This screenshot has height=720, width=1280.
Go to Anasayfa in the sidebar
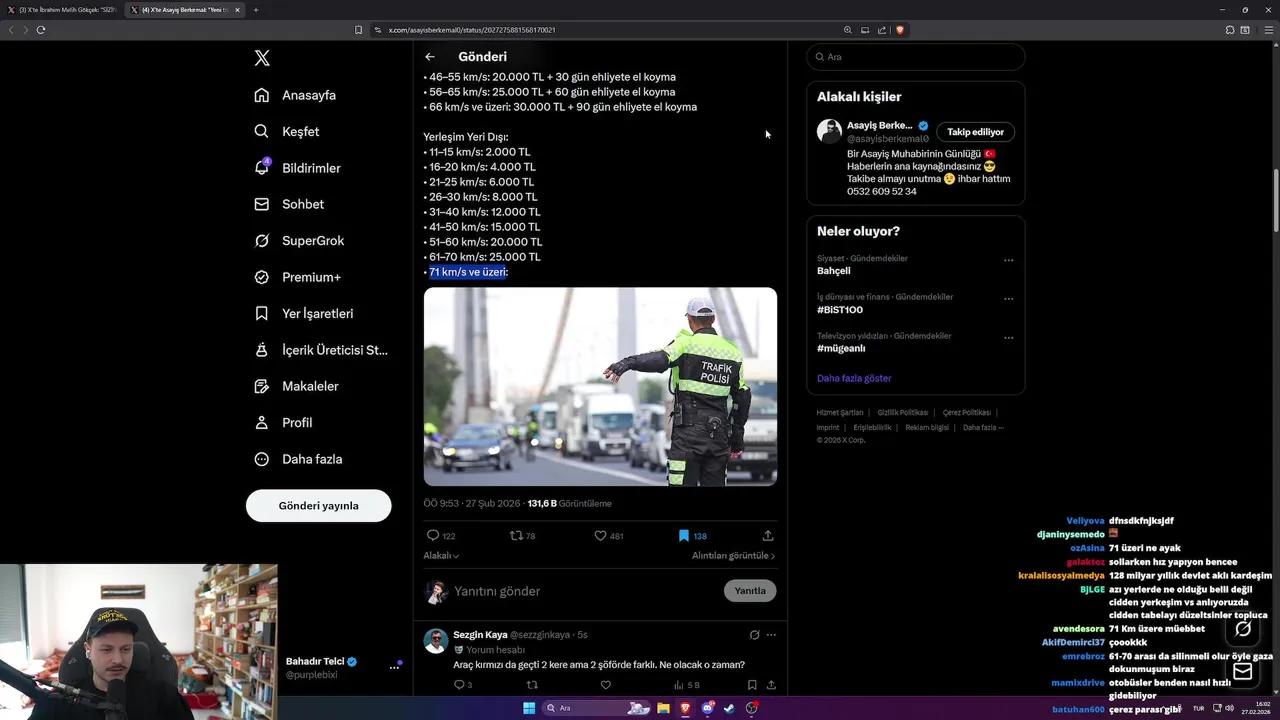click(295, 95)
